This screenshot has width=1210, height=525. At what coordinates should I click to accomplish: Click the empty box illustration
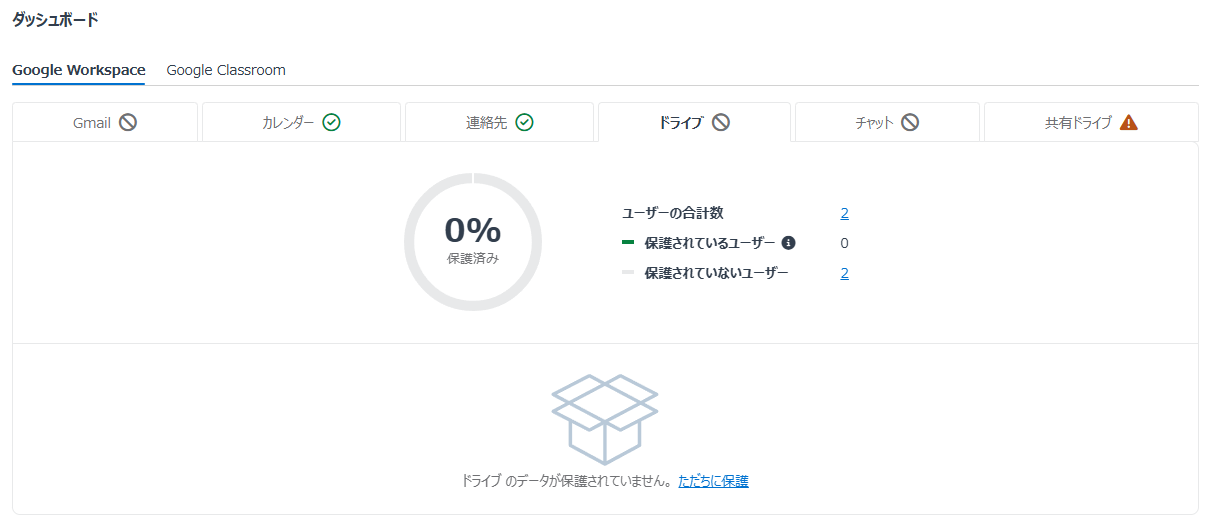605,416
